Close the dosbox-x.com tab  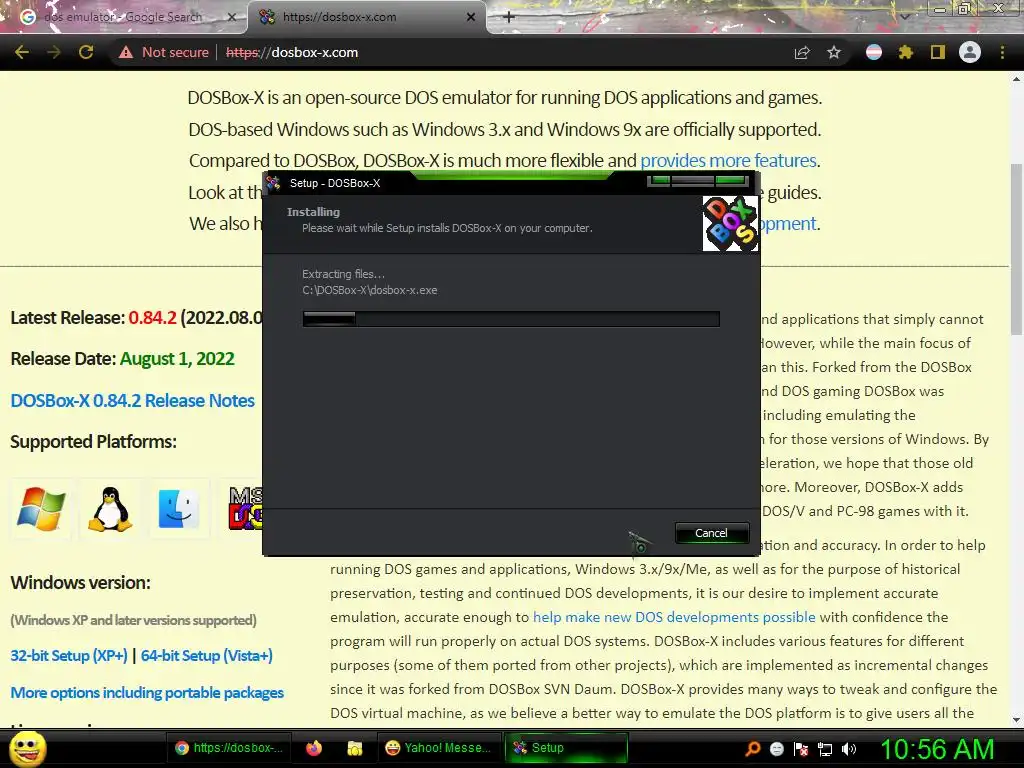click(x=471, y=17)
